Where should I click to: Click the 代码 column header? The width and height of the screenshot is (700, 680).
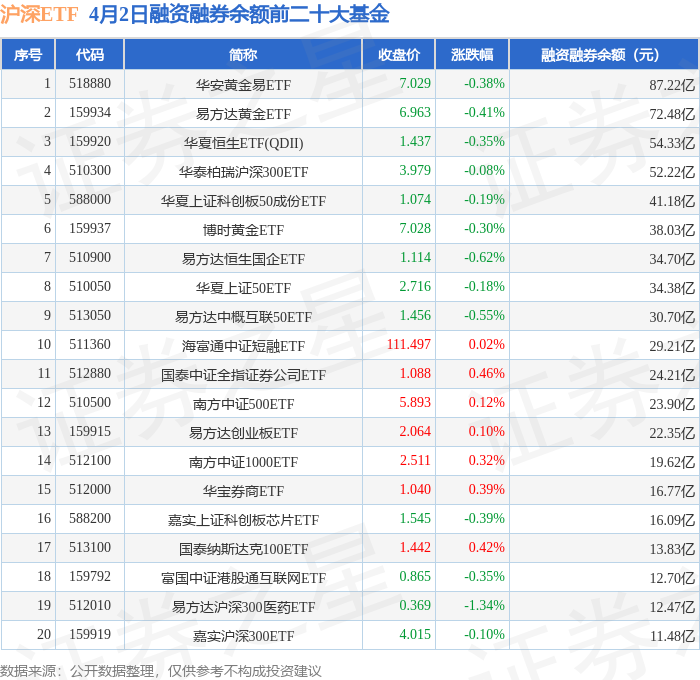pyautogui.click(x=89, y=54)
